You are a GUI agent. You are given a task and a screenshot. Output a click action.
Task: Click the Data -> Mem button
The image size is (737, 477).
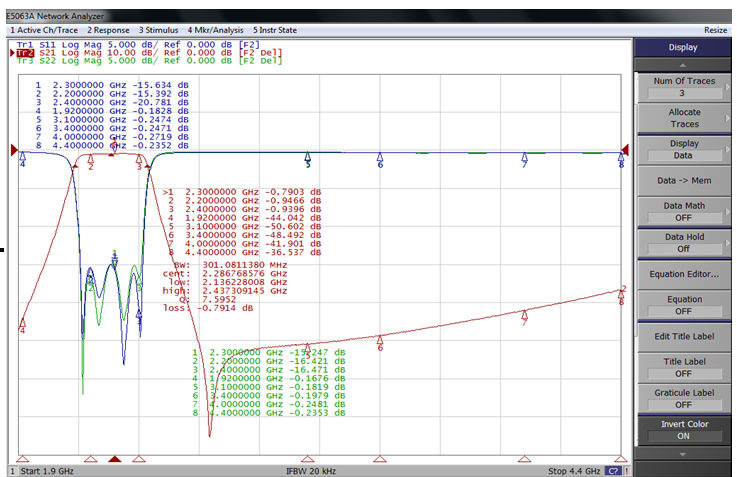683,181
